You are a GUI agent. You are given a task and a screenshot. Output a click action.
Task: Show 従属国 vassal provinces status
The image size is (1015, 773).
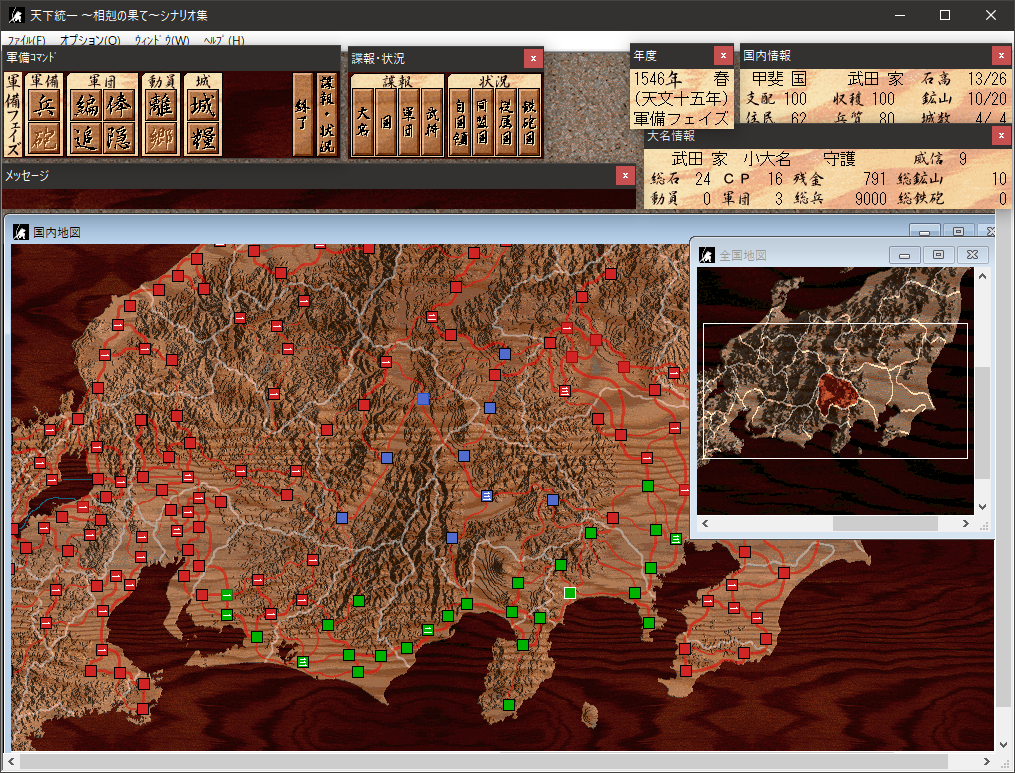(506, 122)
